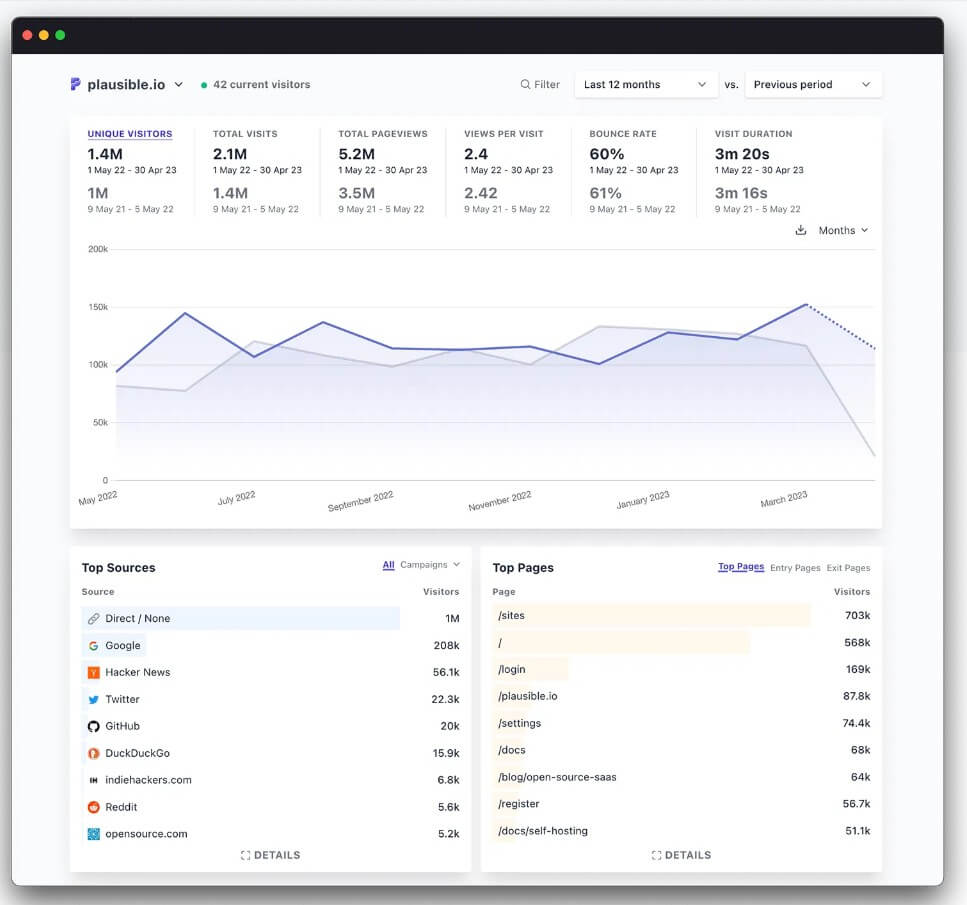The height and width of the screenshot is (905, 967).
Task: Click the Filter magnifier icon
Action: tap(525, 85)
